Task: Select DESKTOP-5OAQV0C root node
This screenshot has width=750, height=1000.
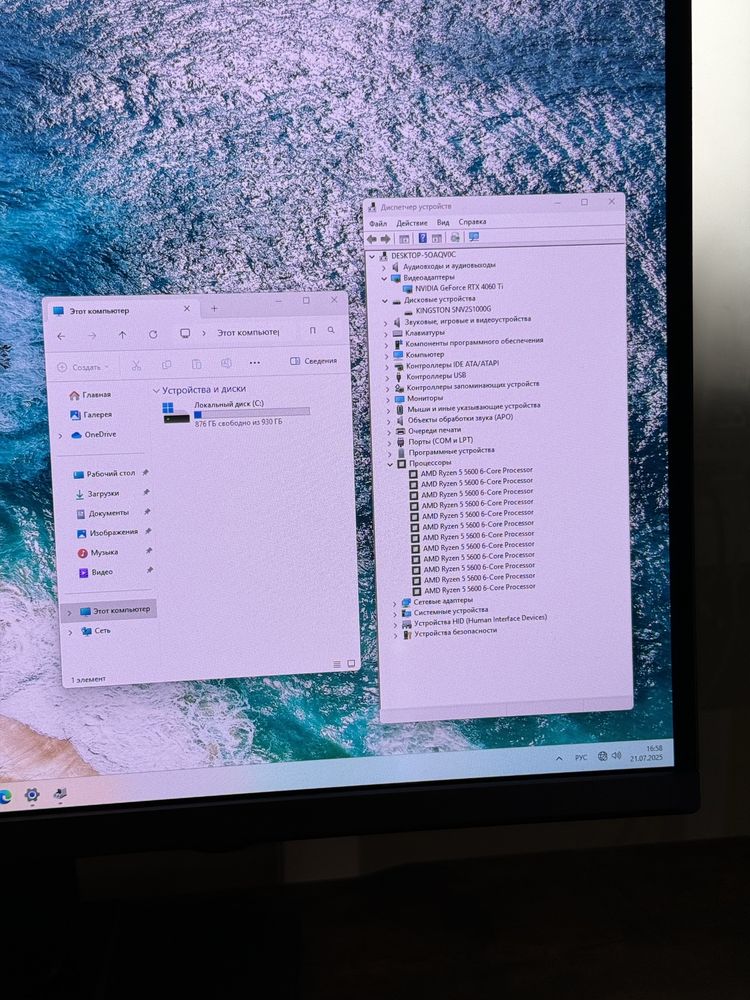Action: pos(423,255)
